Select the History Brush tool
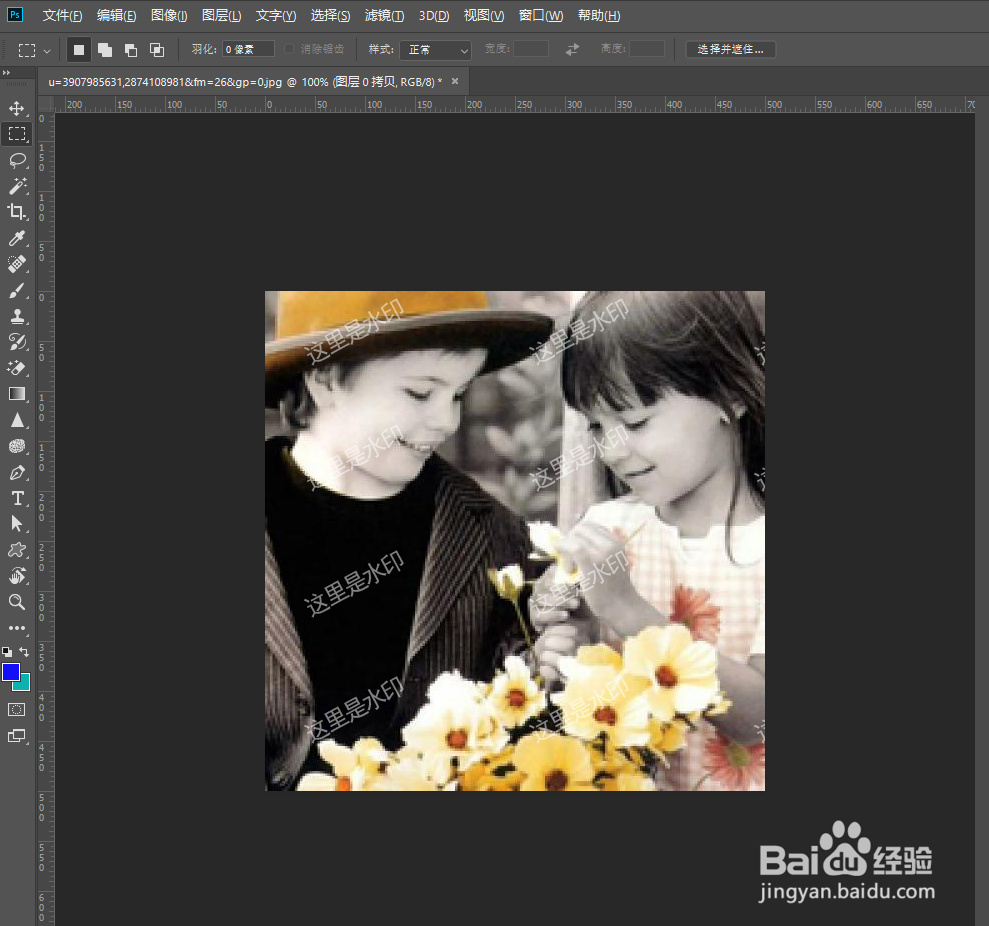The image size is (989, 926). pos(17,342)
